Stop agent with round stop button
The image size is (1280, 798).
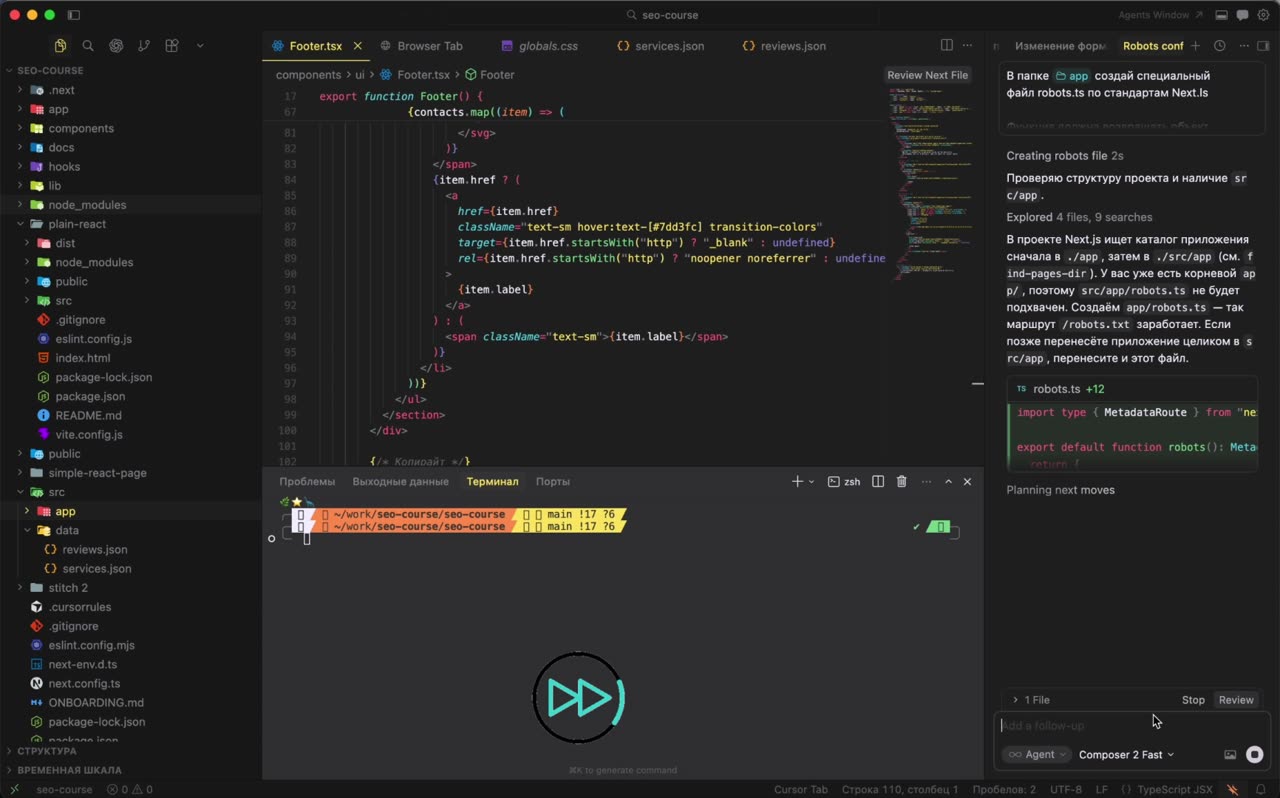point(1254,755)
